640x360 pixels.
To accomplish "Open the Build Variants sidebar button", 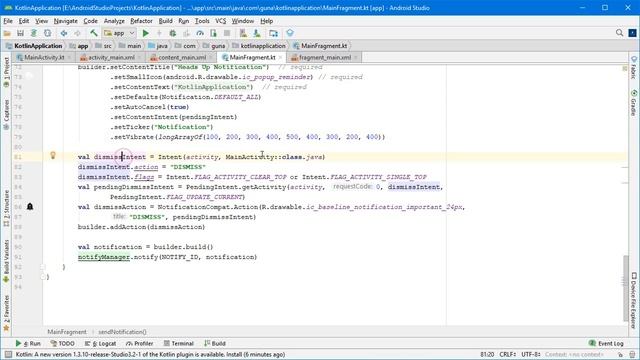I will click(x=6, y=261).
